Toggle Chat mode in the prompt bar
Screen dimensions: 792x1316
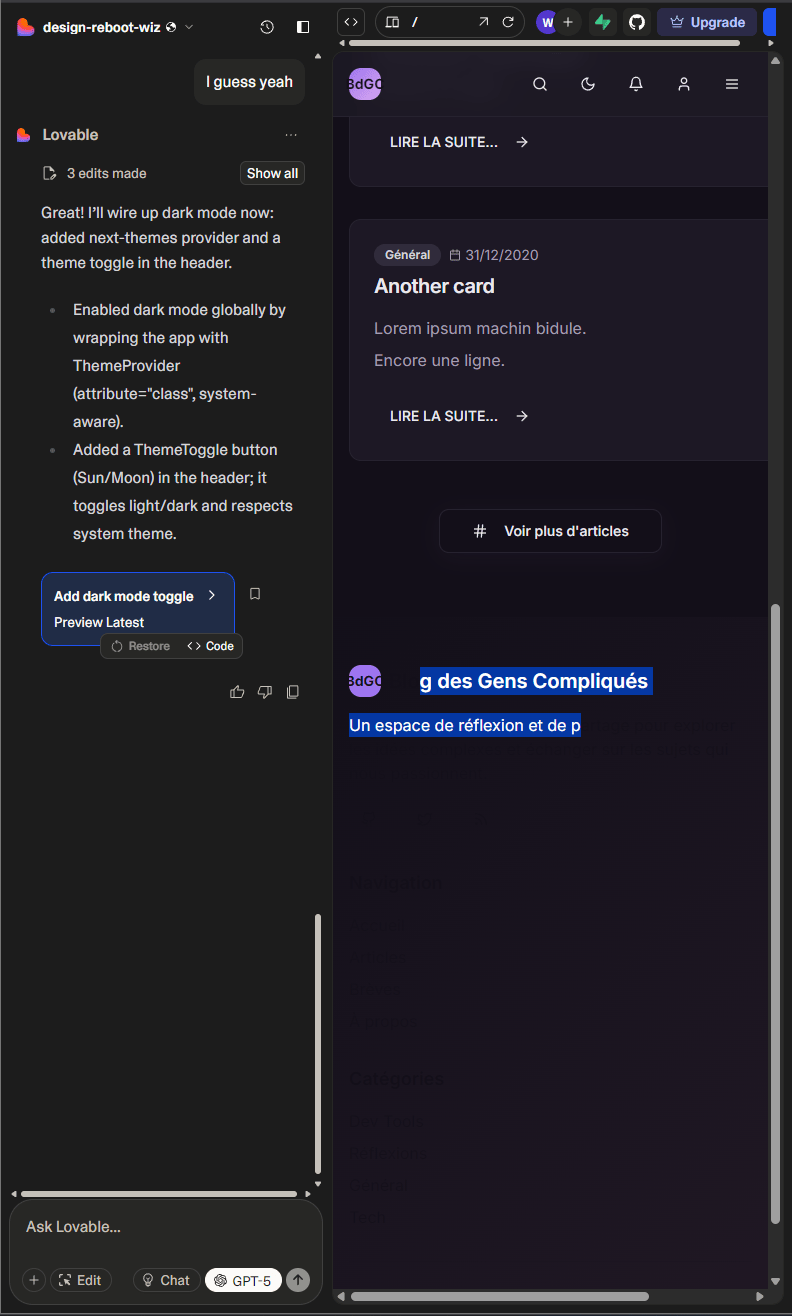click(165, 1280)
